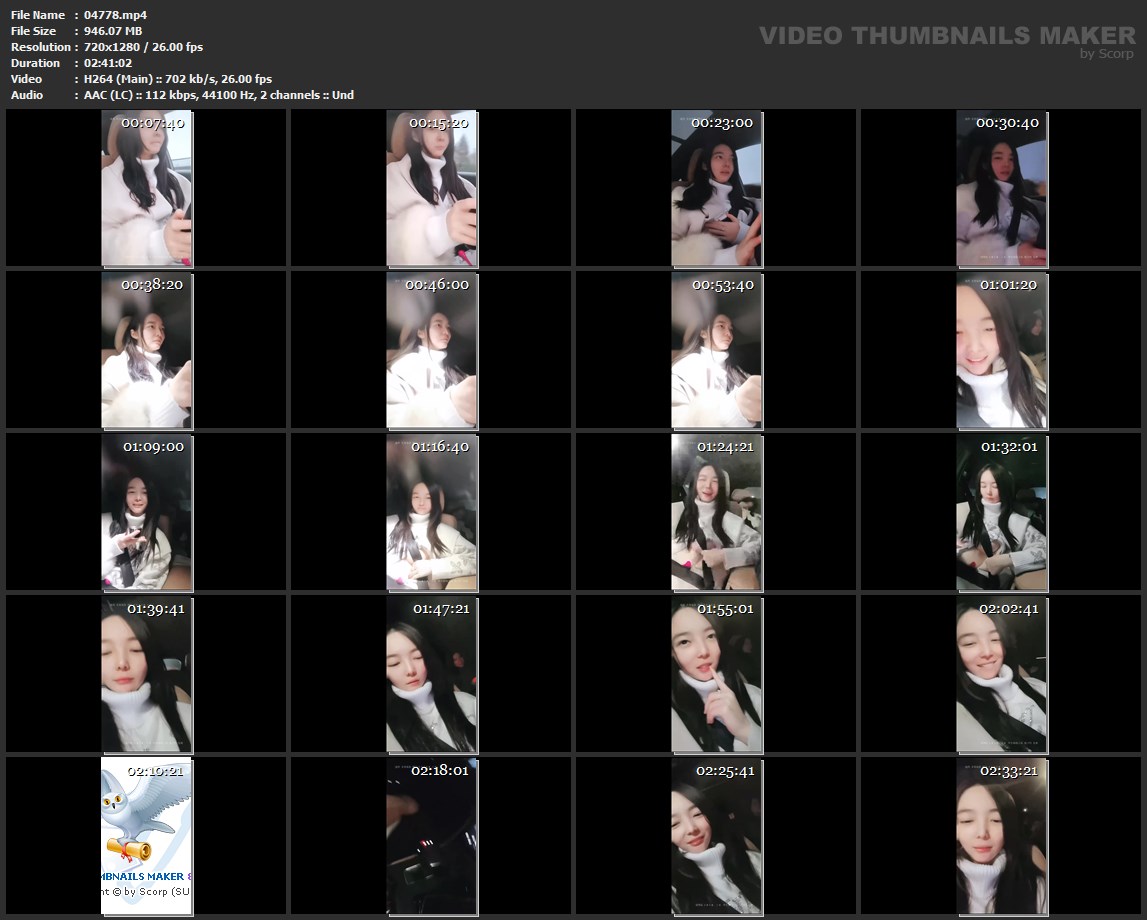The image size is (1147, 920).
Task: Click the frame stamped 00:53:40
Action: click(x=716, y=350)
